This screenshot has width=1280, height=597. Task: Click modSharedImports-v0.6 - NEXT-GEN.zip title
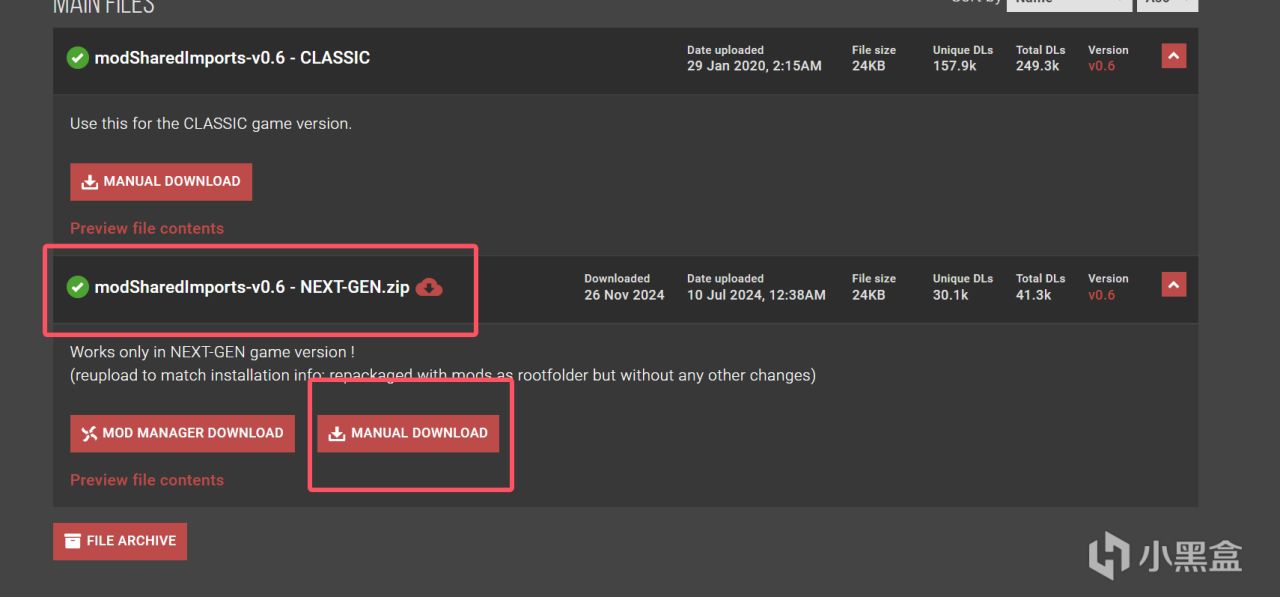(x=252, y=288)
